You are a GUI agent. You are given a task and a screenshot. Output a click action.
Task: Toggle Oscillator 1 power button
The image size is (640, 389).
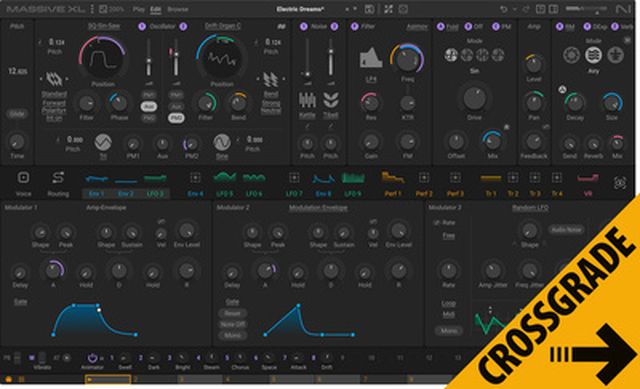tap(142, 27)
